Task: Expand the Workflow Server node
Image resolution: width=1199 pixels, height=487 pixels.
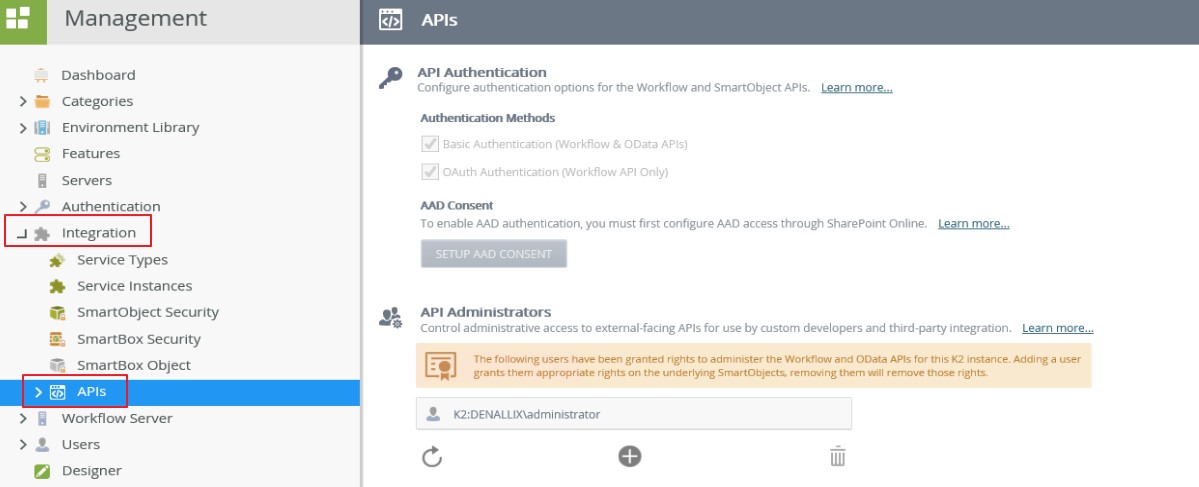Action: pyautogui.click(x=23, y=419)
